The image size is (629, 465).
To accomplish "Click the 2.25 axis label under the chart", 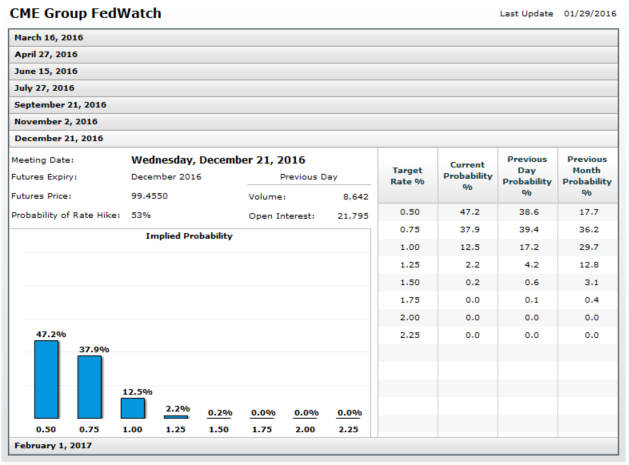I will click(348, 430).
